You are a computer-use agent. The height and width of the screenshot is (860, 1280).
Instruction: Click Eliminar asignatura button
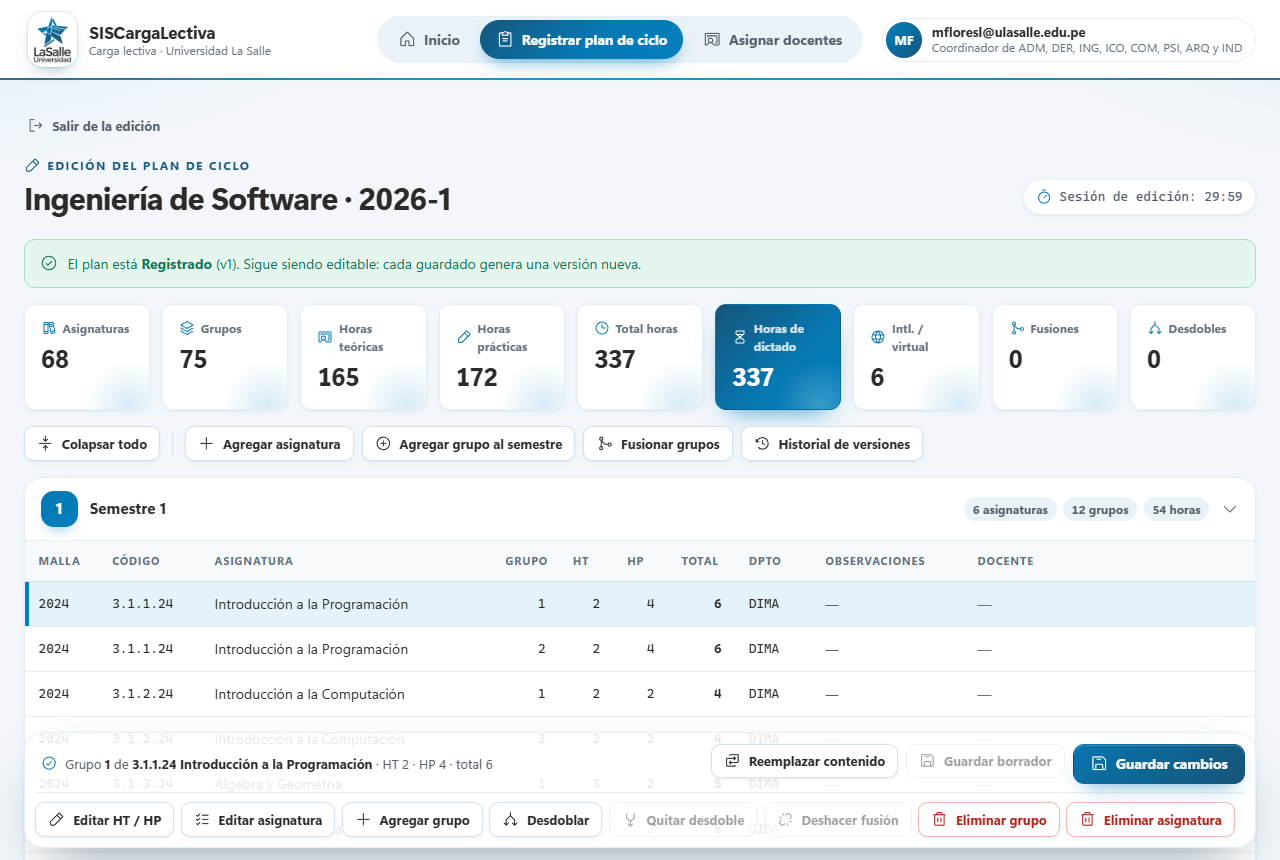click(x=1150, y=820)
